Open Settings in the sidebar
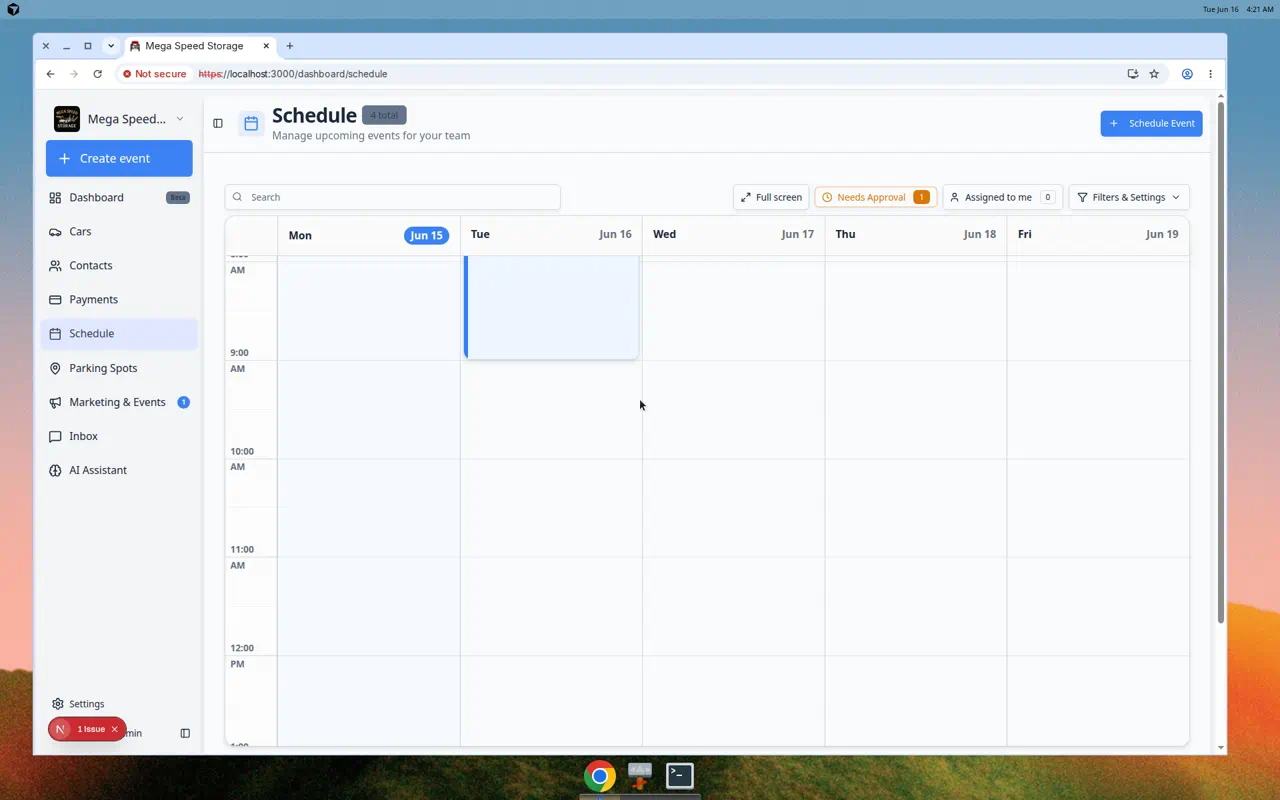 point(86,704)
